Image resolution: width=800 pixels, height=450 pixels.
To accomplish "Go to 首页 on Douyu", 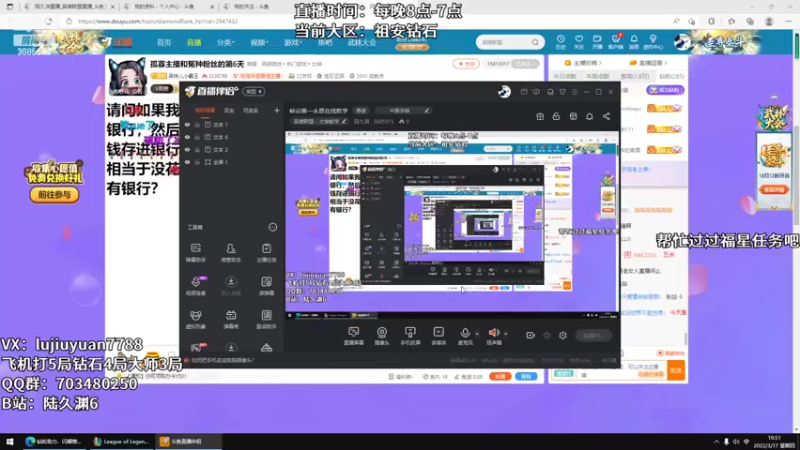I will (164, 42).
